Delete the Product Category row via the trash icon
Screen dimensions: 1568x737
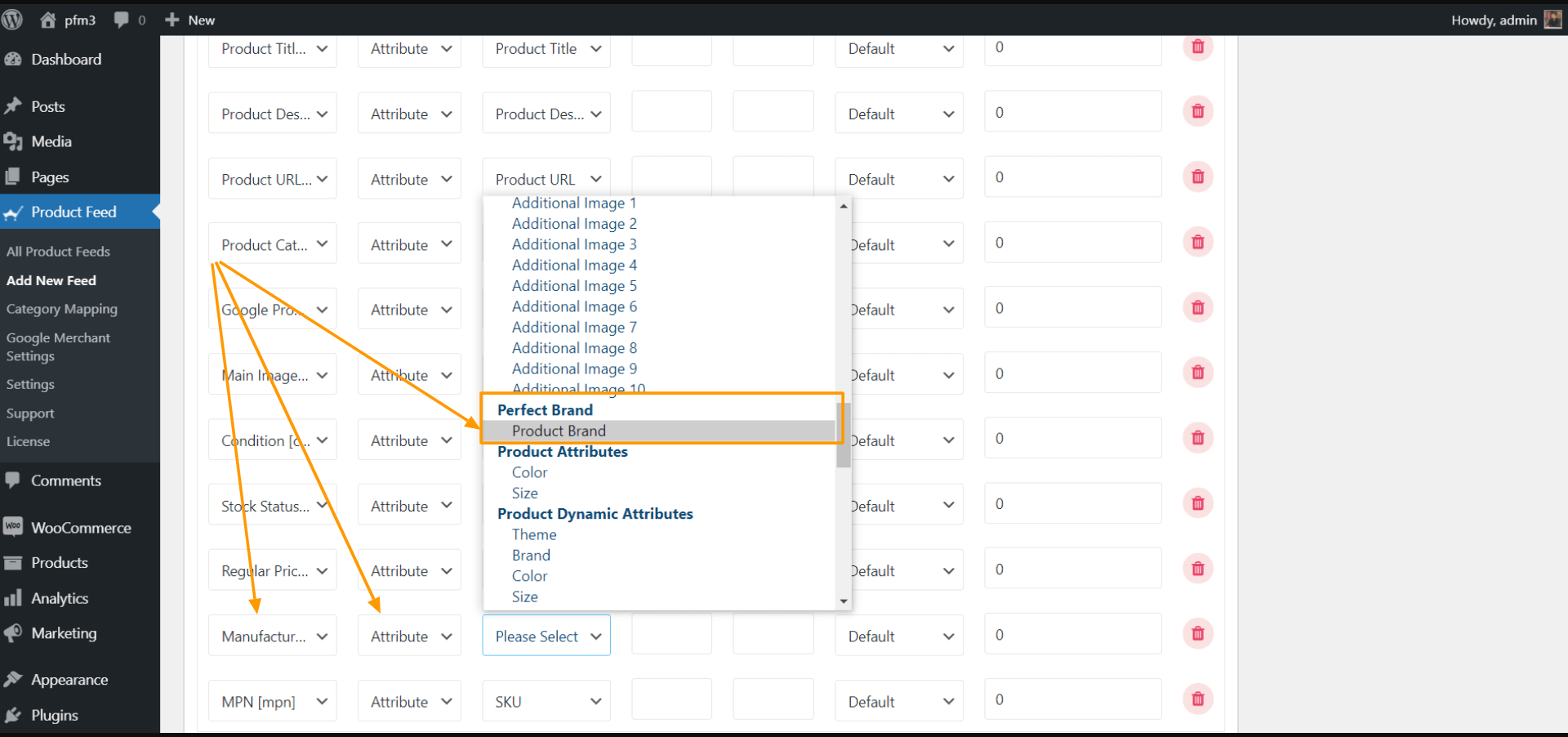(x=1198, y=242)
